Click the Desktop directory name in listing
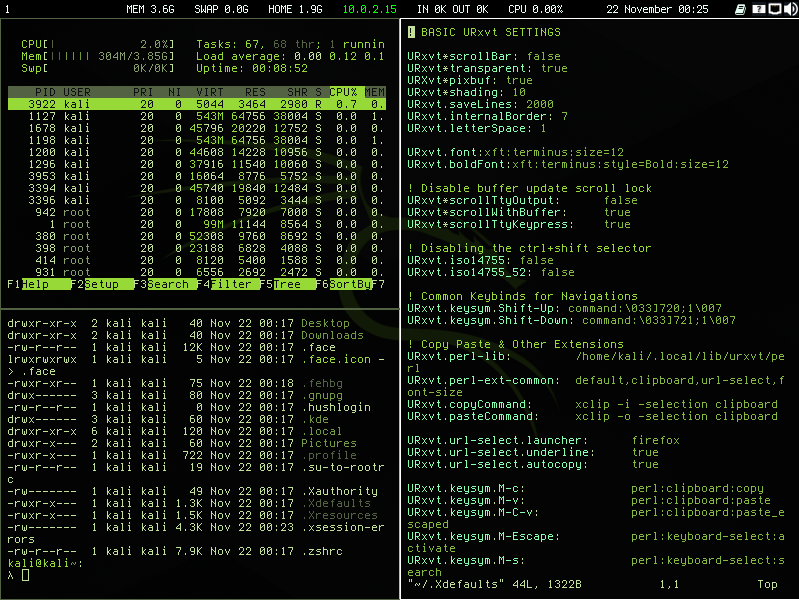Screen dimensions: 799x600 325,323
